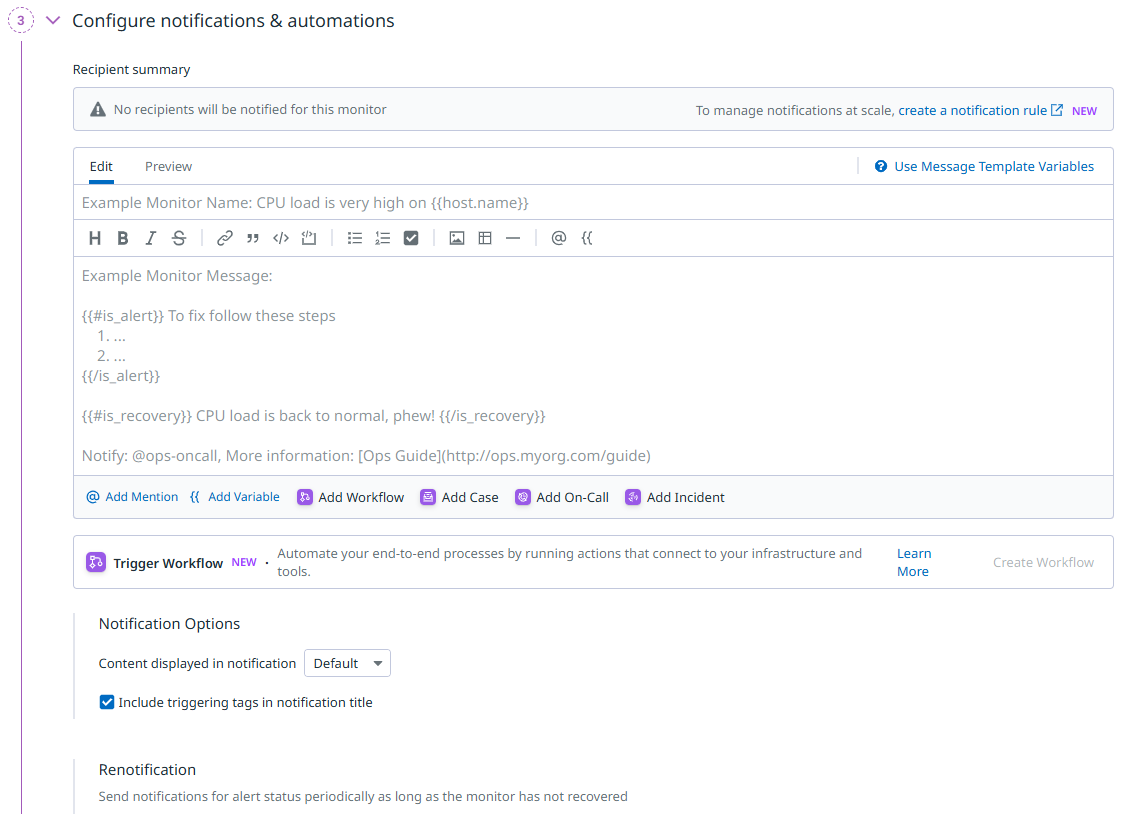1122x814 pixels.
Task: Apply heading formatting from the editor toolbar
Action: 95,238
